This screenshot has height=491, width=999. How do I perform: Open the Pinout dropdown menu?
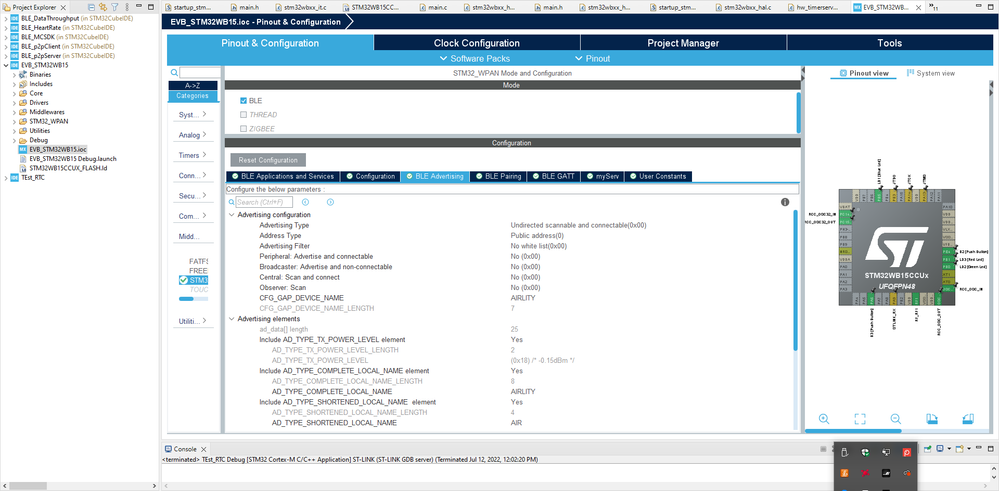(x=593, y=59)
